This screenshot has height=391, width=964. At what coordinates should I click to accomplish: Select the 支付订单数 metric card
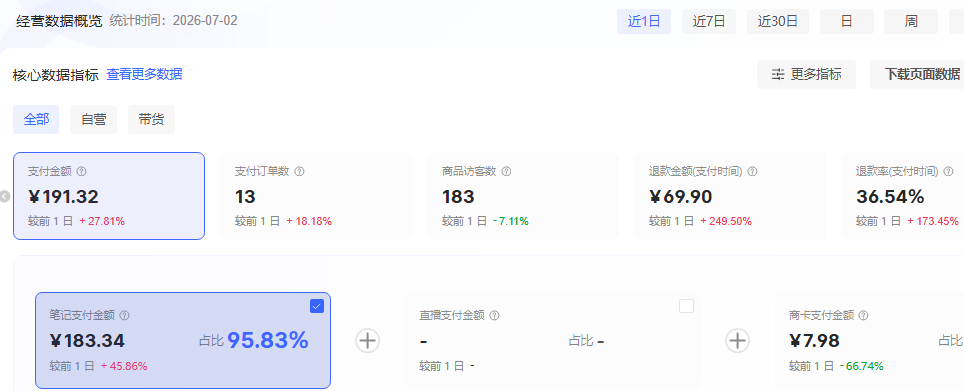pyautogui.click(x=316, y=196)
